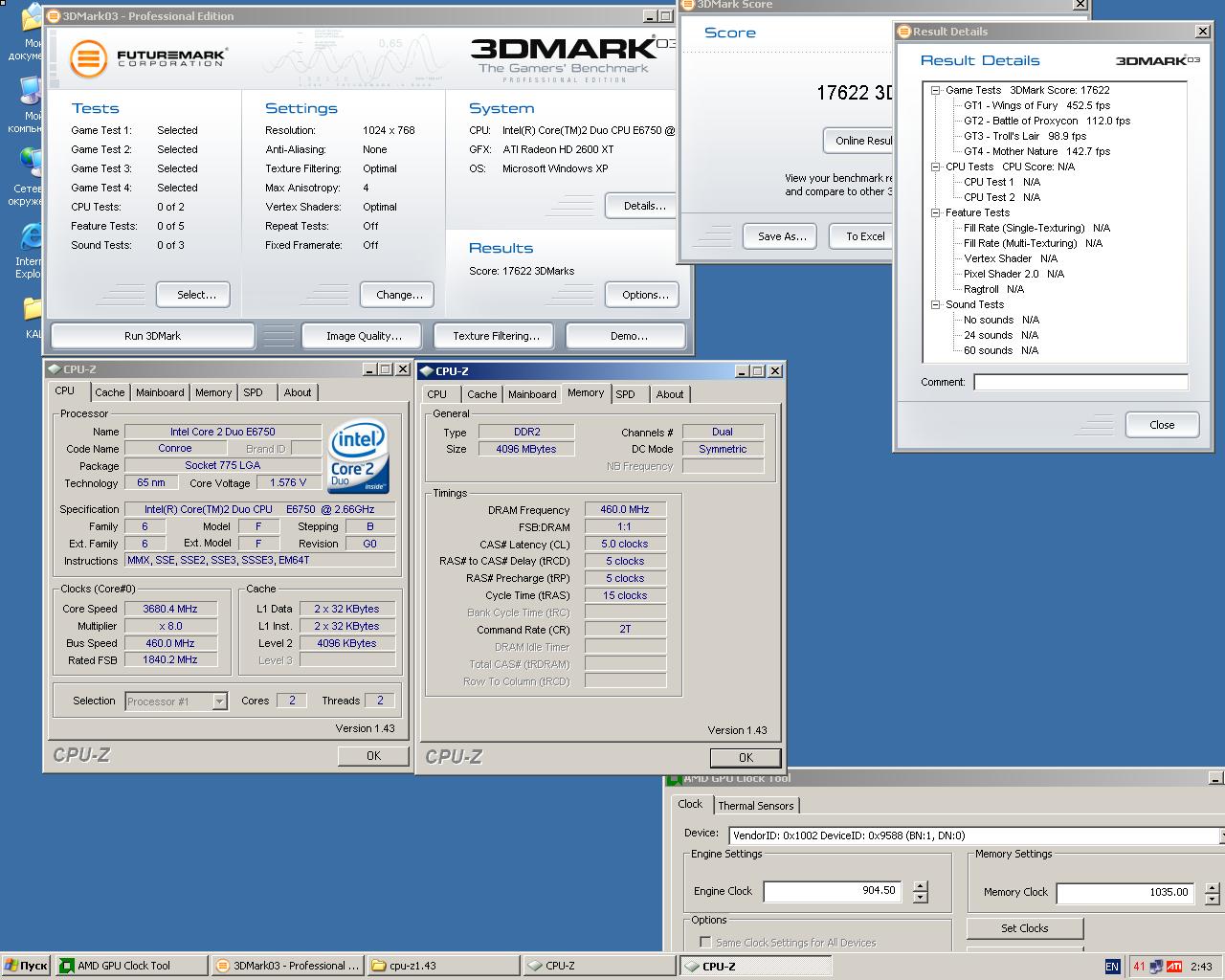The height and width of the screenshot is (980, 1225).
Task: Increase Engine Clock with spinner up
Action: pyautogui.click(x=920, y=886)
